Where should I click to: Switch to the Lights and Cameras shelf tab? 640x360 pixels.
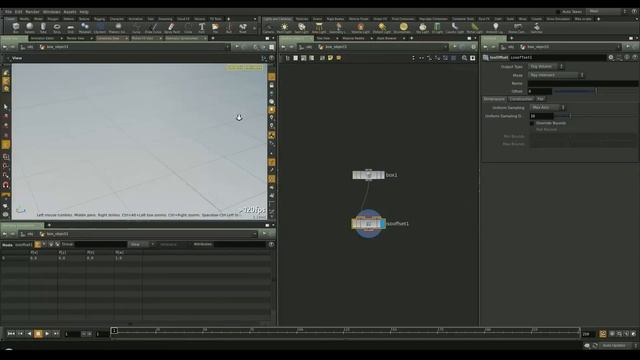(278, 19)
